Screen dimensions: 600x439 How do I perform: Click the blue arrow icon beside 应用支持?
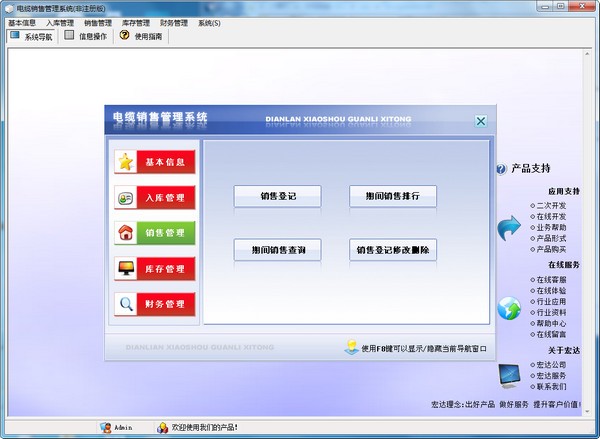(510, 228)
